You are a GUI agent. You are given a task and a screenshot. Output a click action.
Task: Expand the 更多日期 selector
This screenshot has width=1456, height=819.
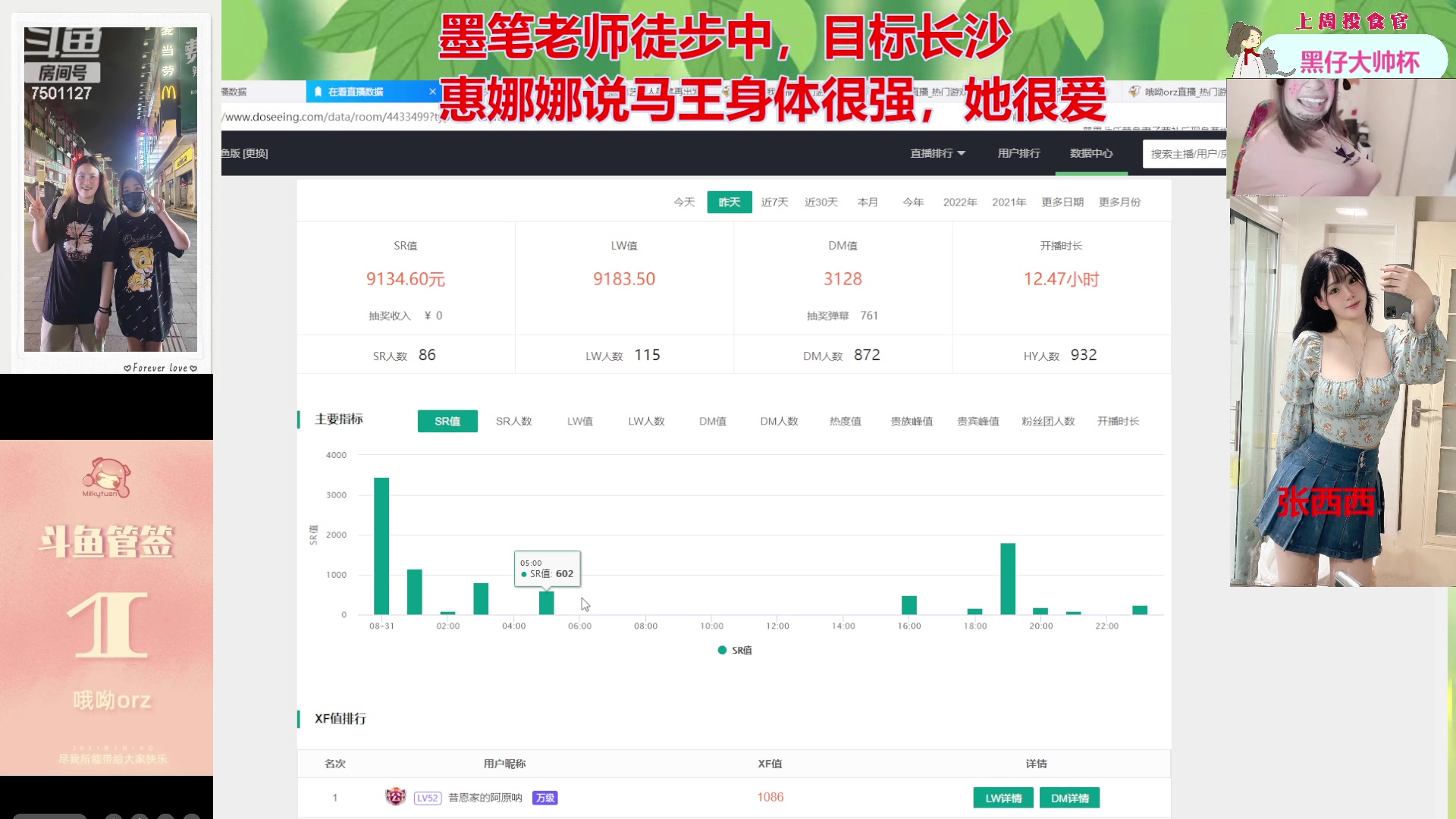[x=1062, y=202]
